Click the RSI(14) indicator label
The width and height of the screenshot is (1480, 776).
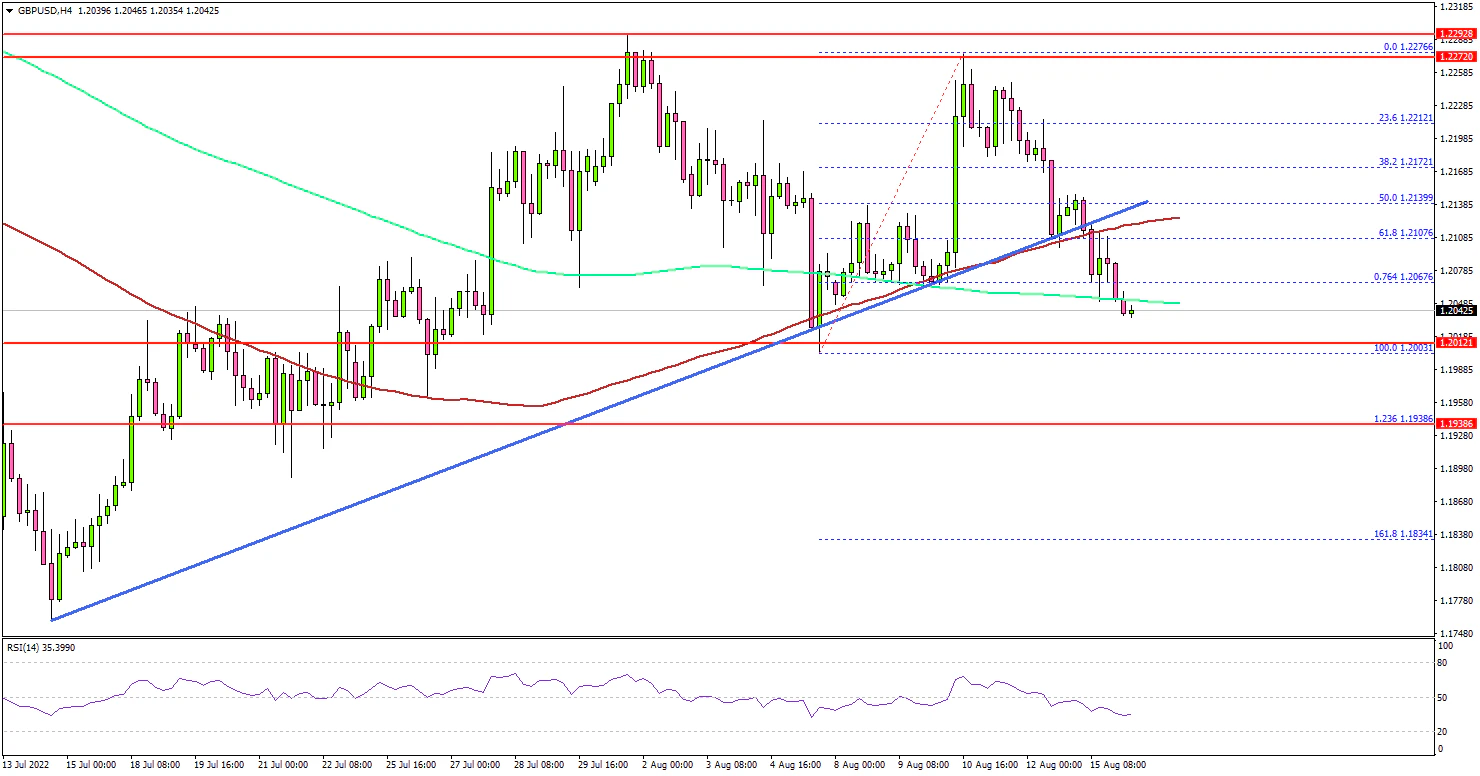(x=41, y=648)
